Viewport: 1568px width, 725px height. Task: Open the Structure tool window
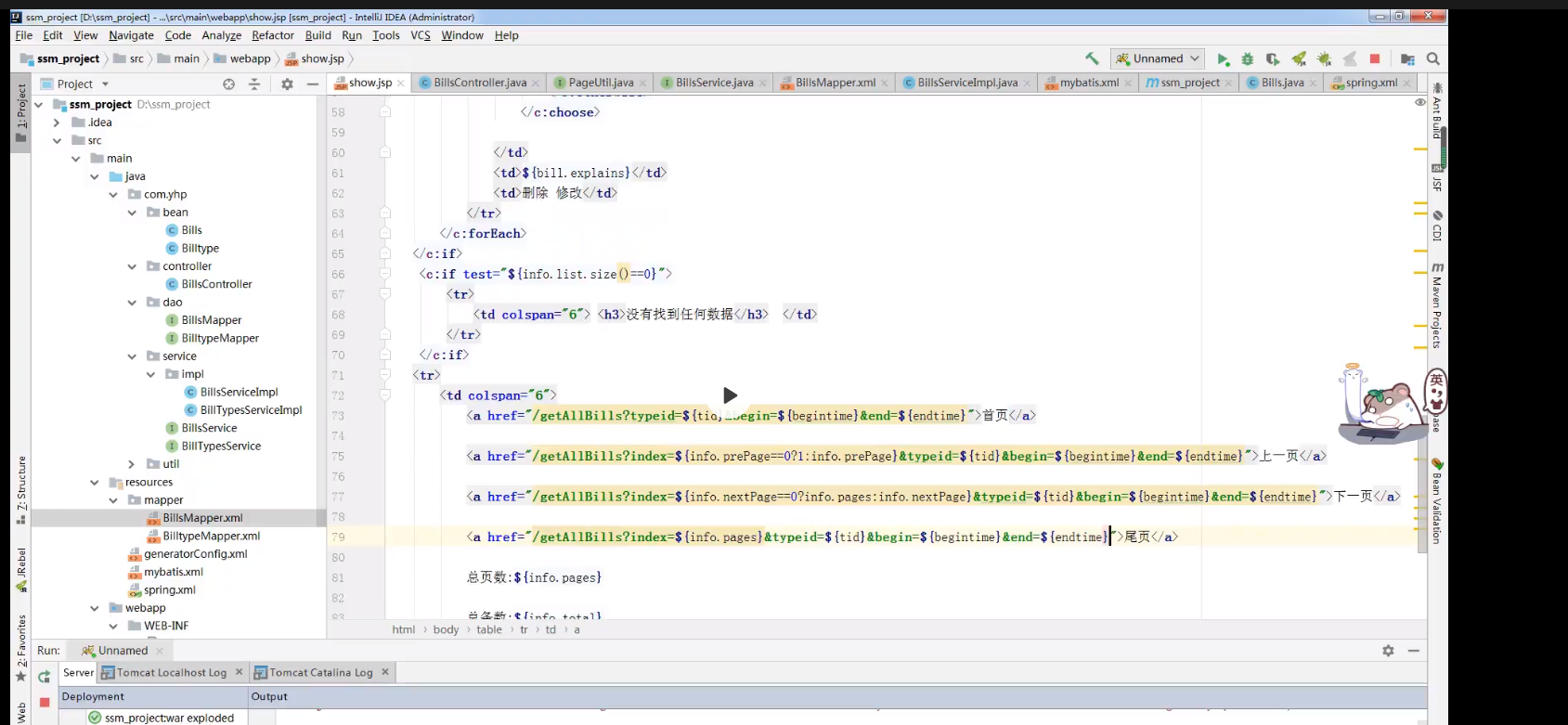click(x=21, y=490)
